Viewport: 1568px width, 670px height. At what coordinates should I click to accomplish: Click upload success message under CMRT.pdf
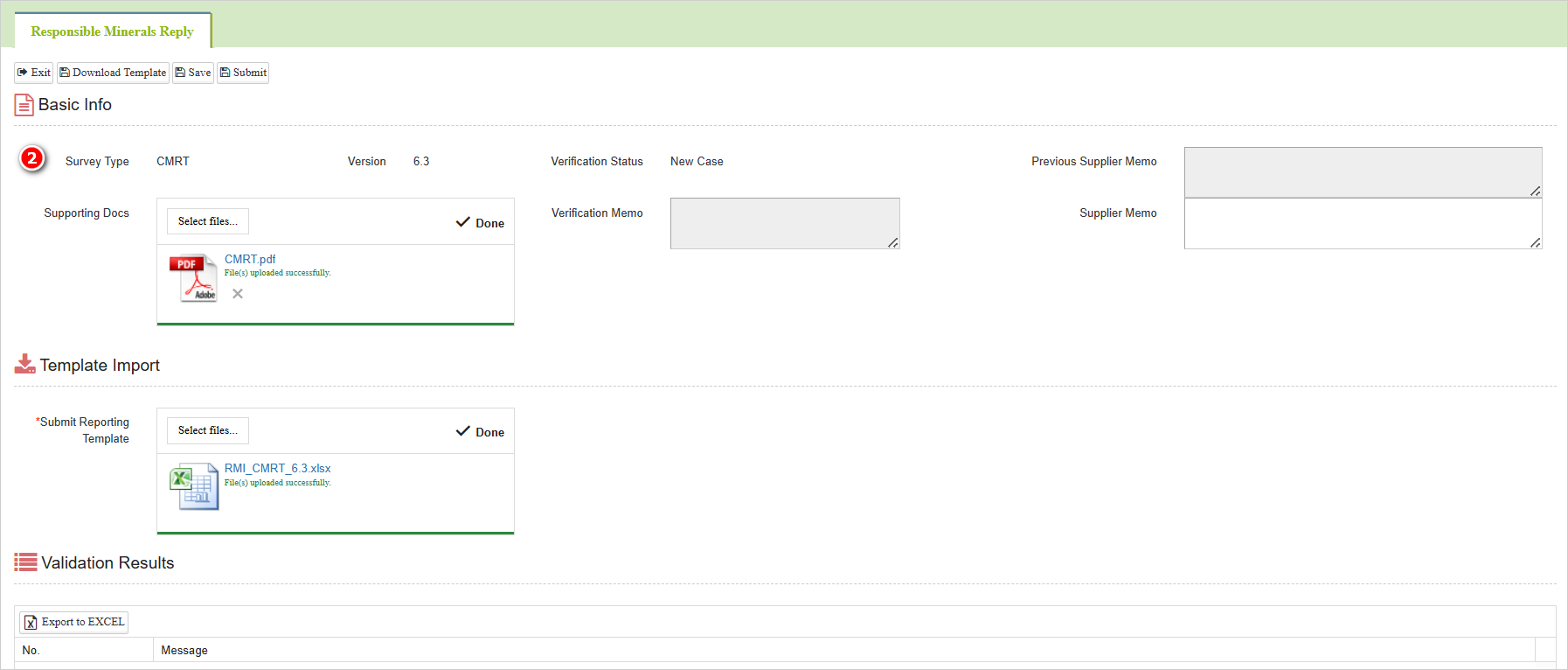tap(278, 273)
